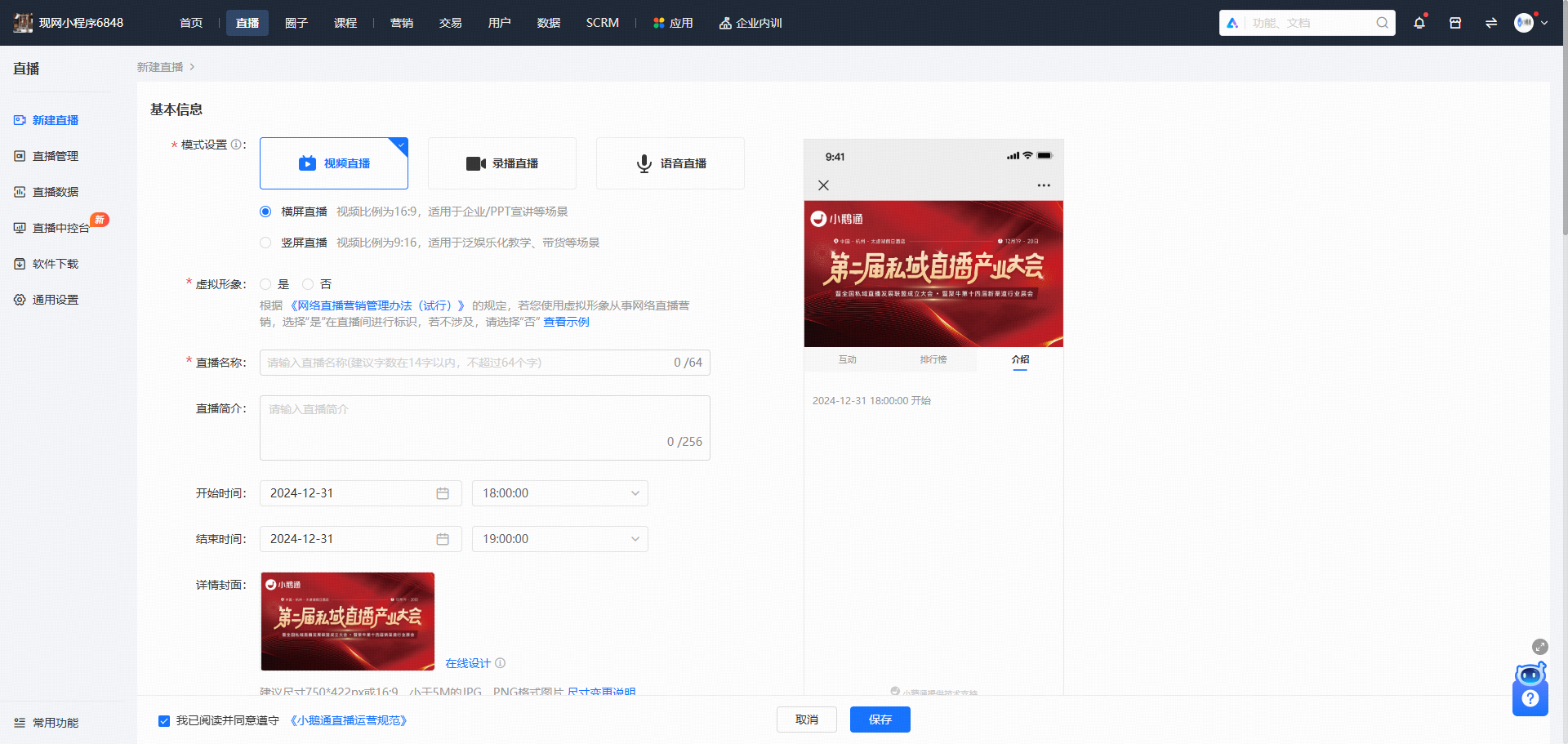This screenshot has height=744, width=1568.
Task: Open the 查看示例 link
Action: click(567, 322)
